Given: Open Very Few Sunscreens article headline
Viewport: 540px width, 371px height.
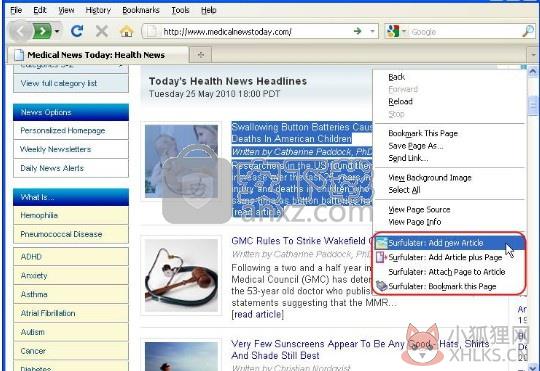Looking at the screenshot, I should point(360,350).
